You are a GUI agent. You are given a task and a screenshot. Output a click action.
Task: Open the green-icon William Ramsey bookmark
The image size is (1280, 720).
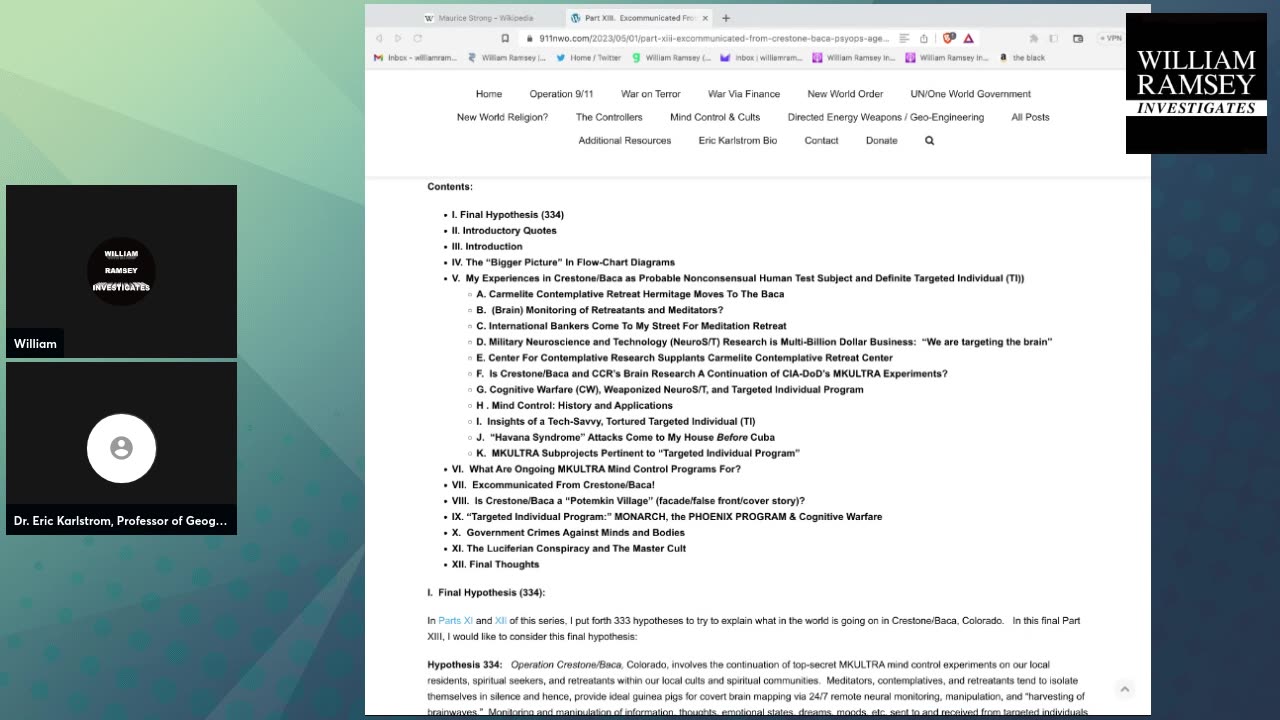tap(672, 58)
